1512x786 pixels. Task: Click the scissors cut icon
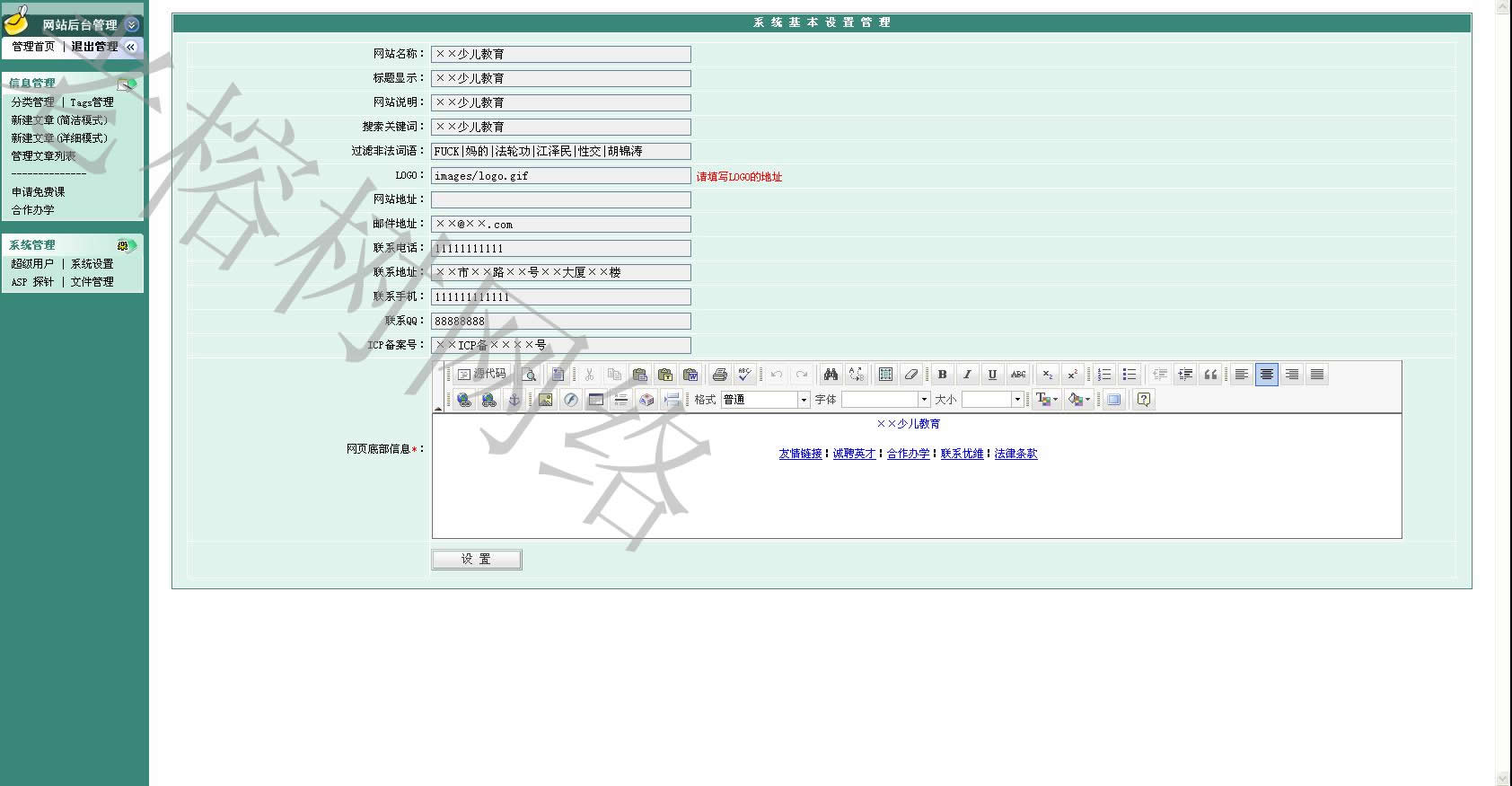pos(589,375)
